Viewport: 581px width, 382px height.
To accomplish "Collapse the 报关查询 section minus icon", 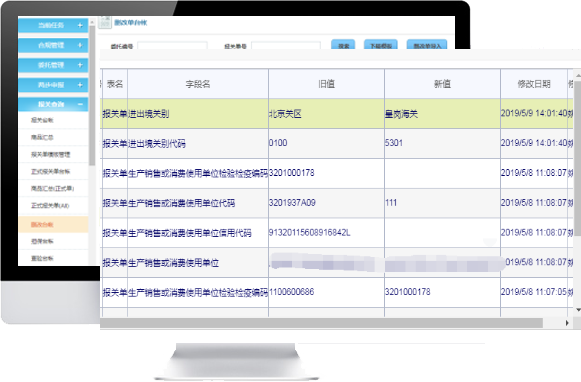I will (x=80, y=104).
